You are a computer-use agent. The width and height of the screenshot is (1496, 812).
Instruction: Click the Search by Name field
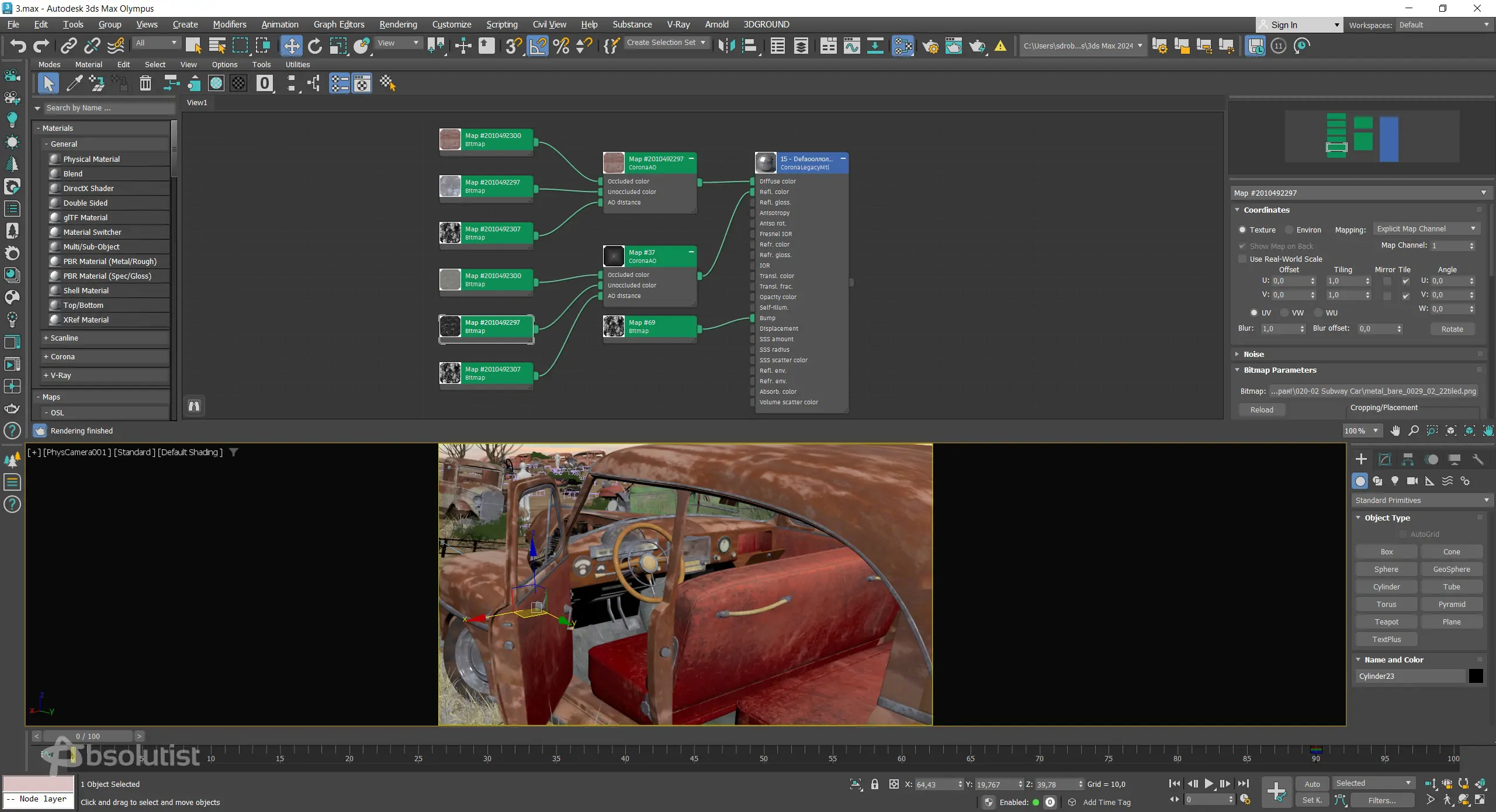(x=110, y=108)
